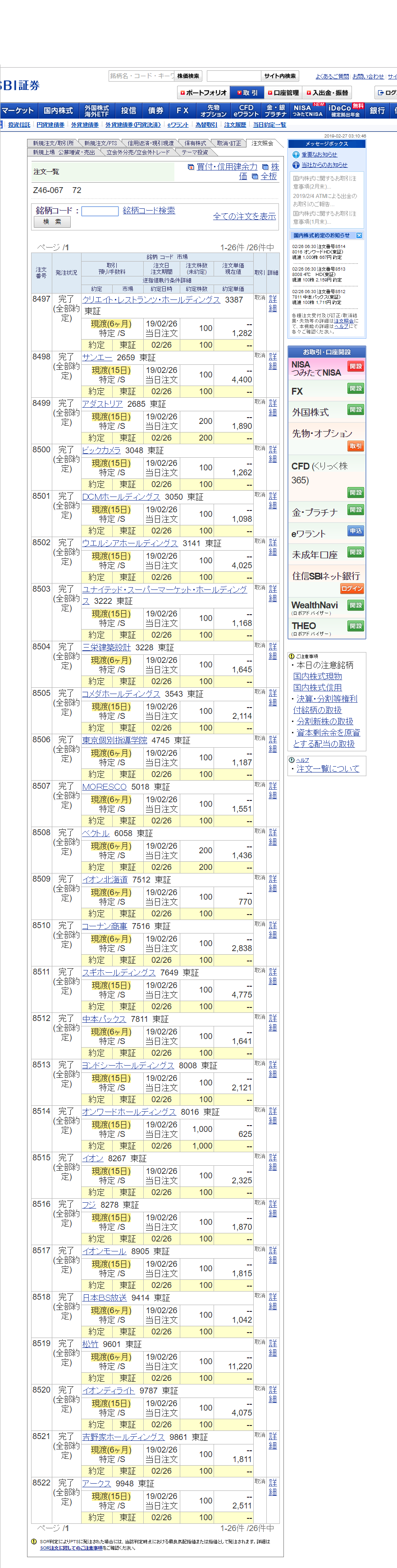Open the コメダホールディングス stock link
Image resolution: width=397 pixels, height=1568 pixels.
tap(121, 694)
